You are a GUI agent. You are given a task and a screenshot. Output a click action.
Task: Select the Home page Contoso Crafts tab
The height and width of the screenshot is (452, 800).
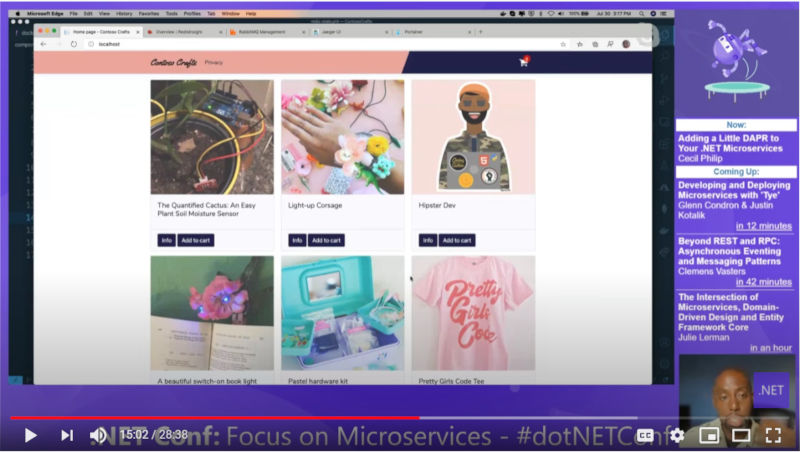(x=100, y=32)
